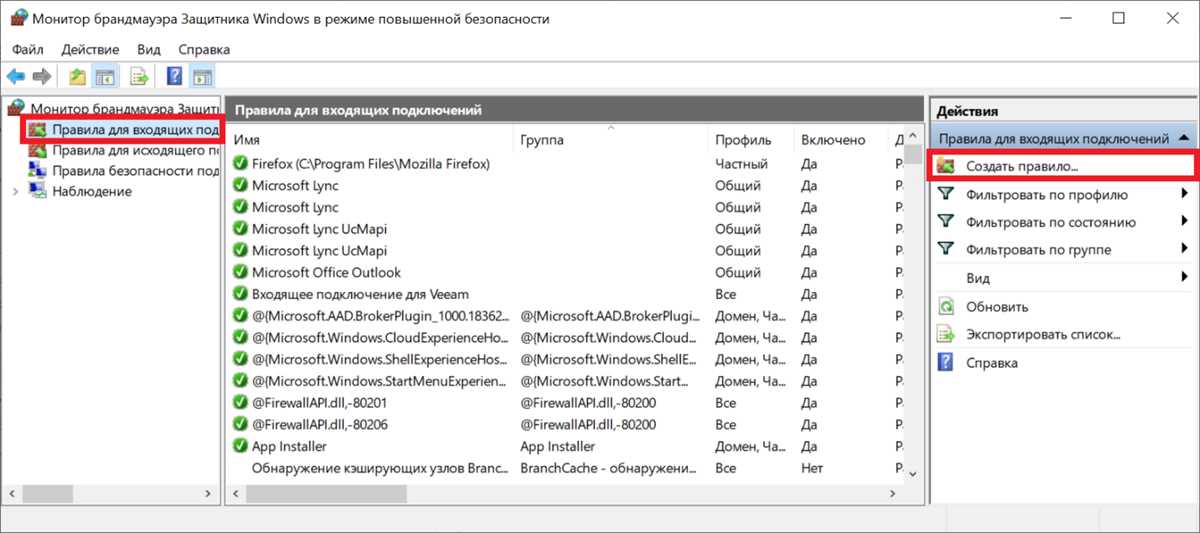
Task: Open the Действие menu
Action: 90,49
